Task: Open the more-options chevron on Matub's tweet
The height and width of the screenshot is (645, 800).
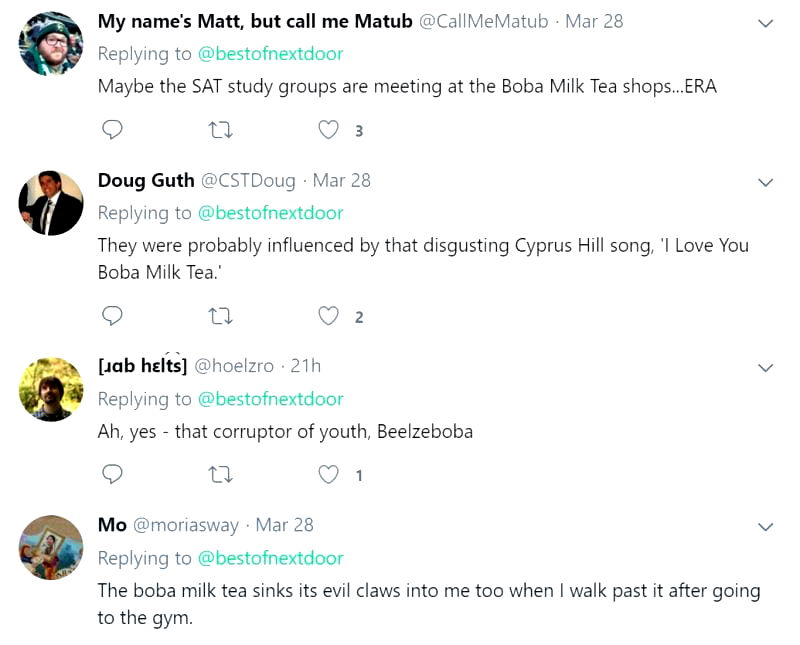Action: tap(765, 23)
